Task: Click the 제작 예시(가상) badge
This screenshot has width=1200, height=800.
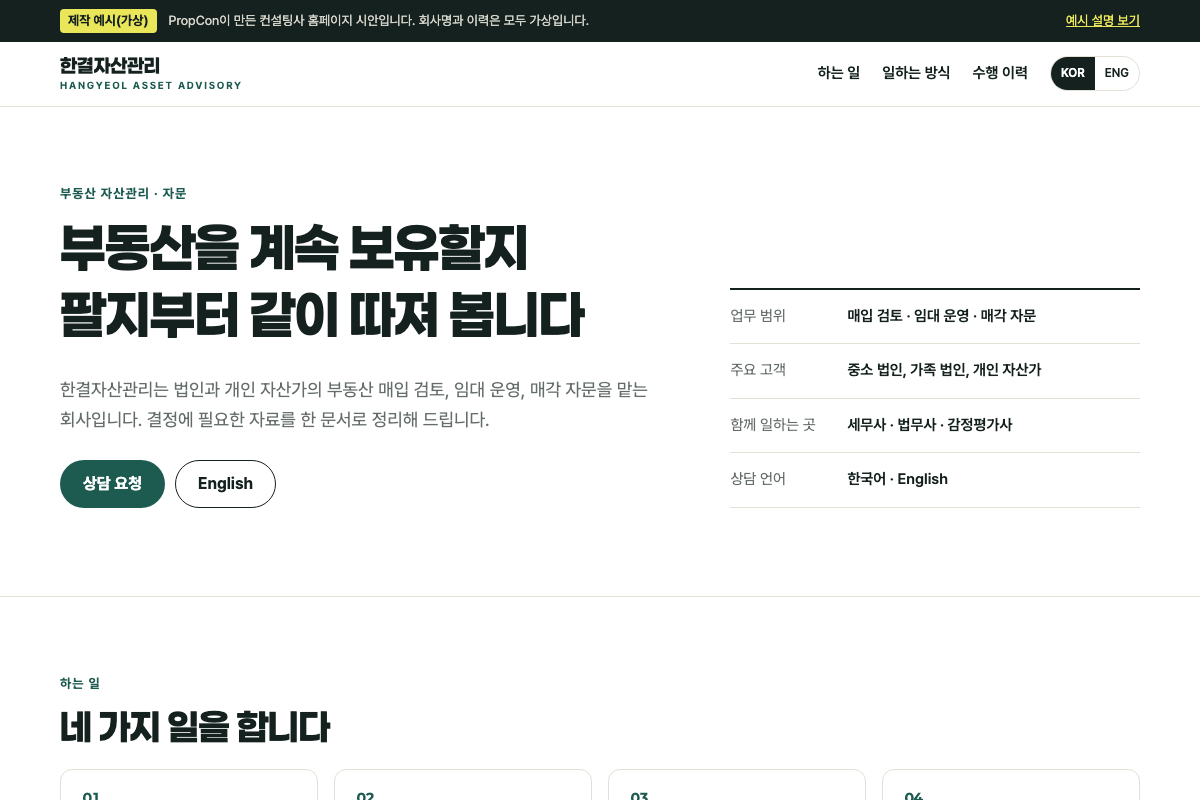Action: (x=108, y=20)
